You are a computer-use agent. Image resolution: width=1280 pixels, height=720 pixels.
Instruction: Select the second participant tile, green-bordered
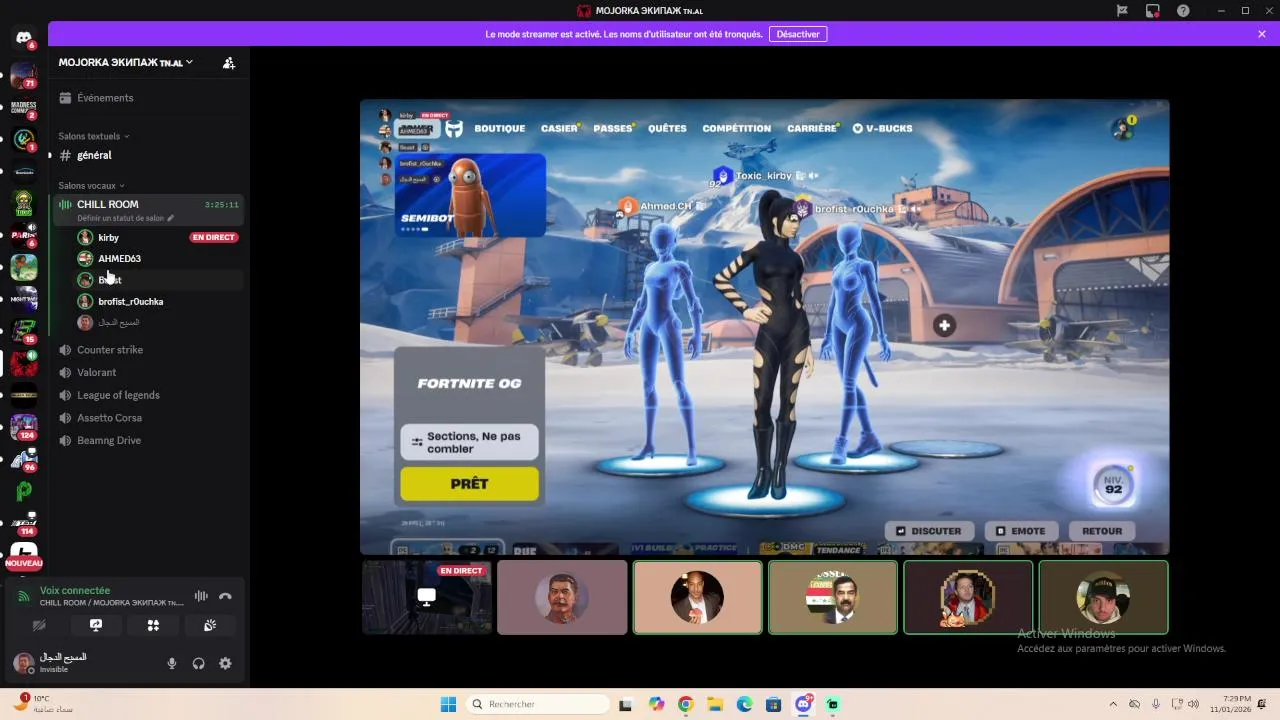coord(698,597)
